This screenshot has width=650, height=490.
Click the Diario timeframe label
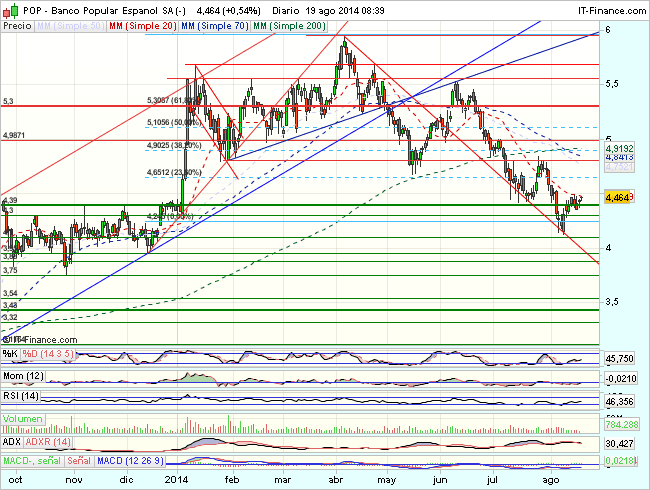pos(286,10)
